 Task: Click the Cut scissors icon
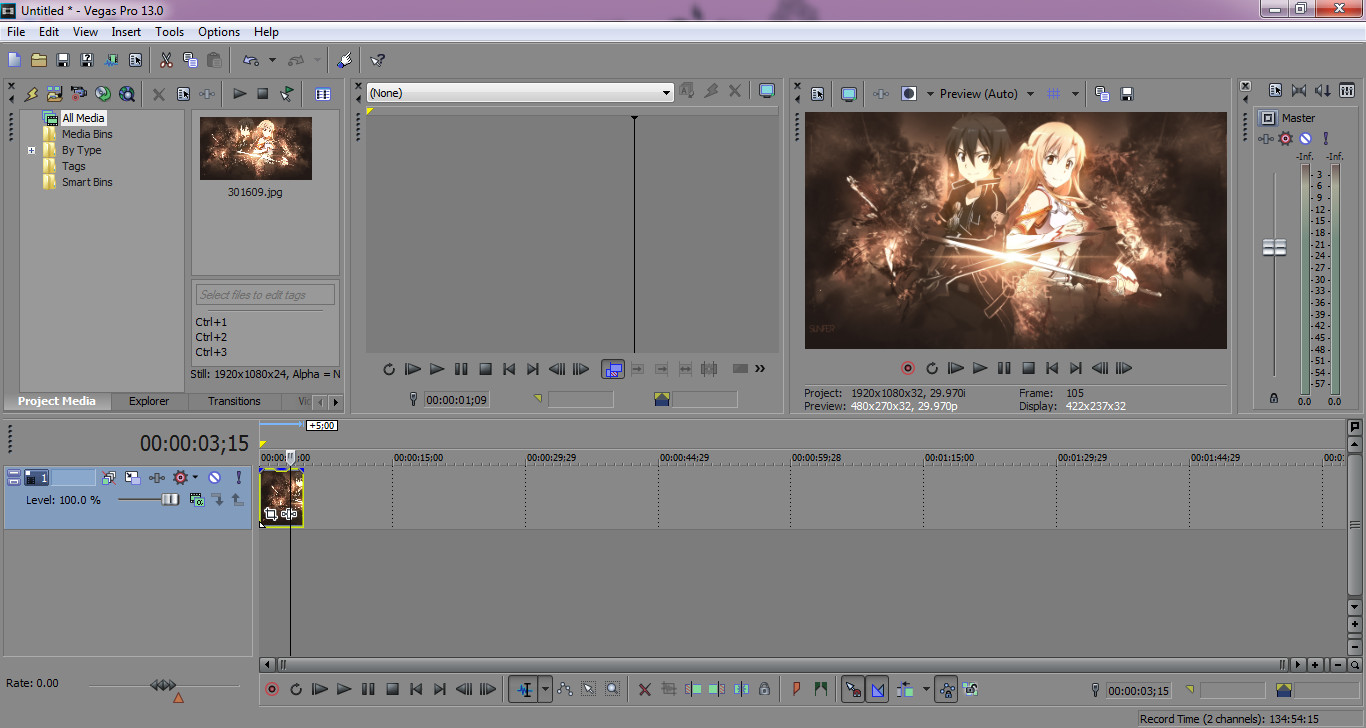pyautogui.click(x=166, y=60)
